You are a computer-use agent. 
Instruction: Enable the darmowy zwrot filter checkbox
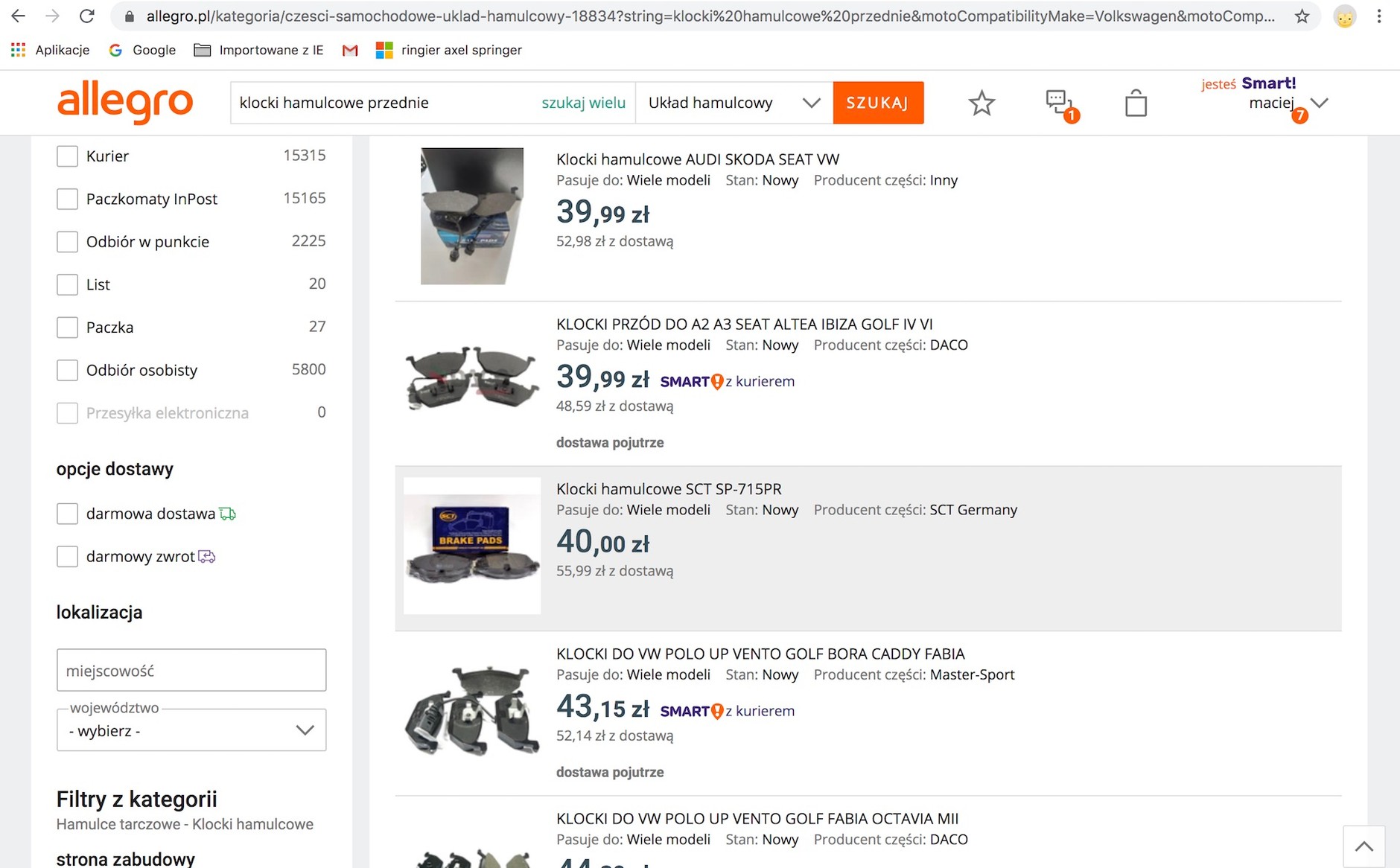[x=67, y=557]
